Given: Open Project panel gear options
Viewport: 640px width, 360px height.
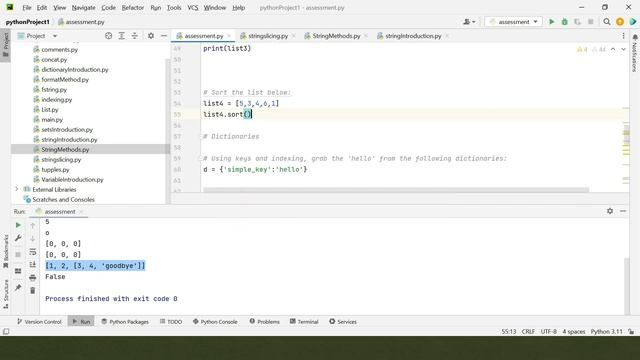Looking at the screenshot, I should click(x=151, y=36).
